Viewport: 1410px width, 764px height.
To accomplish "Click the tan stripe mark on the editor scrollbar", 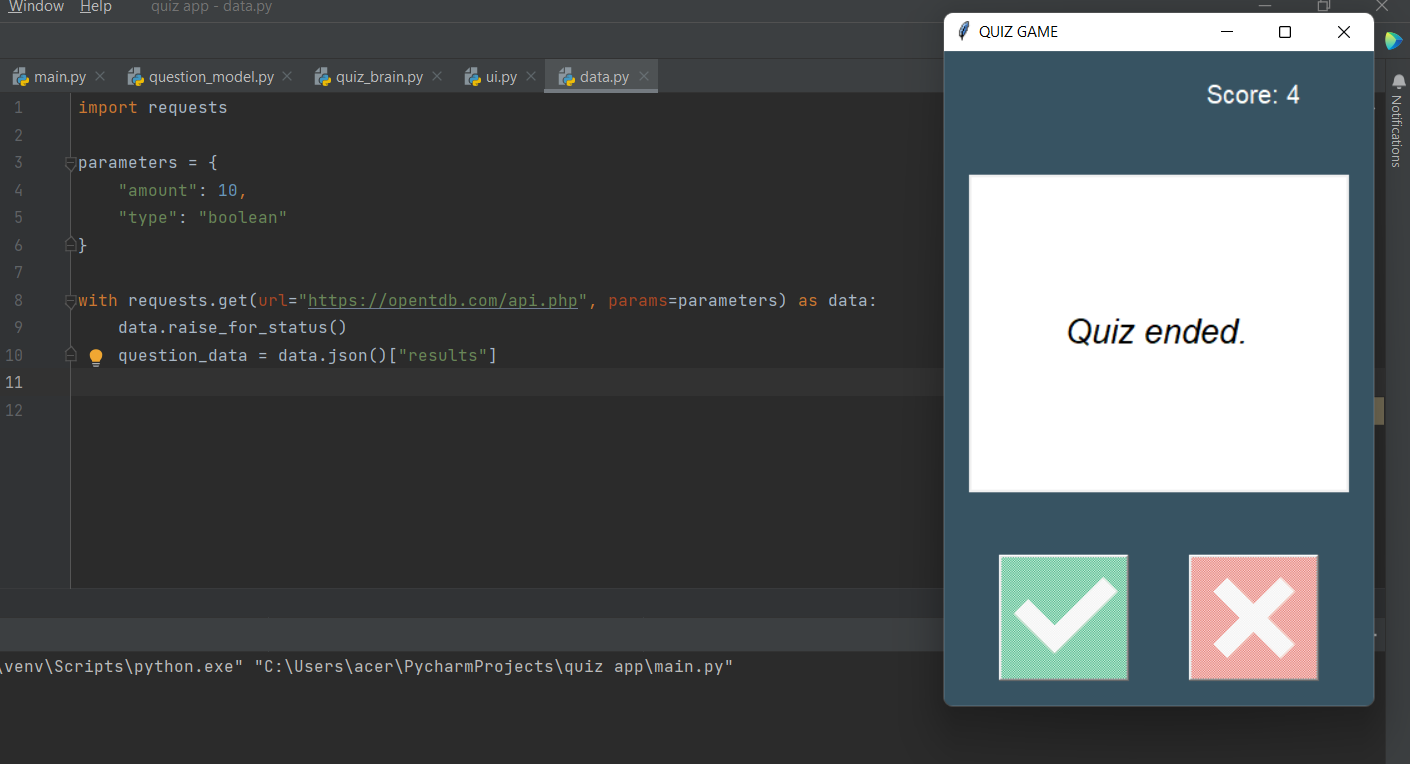I will (1380, 411).
